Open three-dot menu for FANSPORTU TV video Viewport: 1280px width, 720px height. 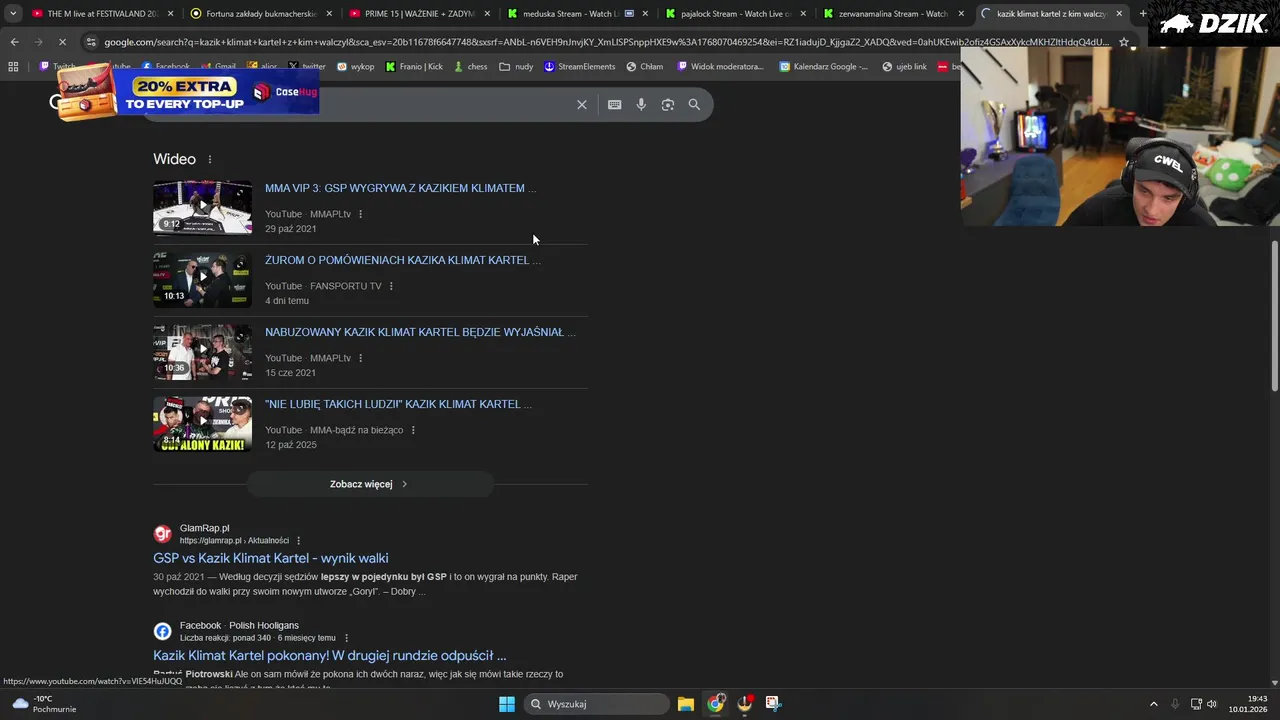(x=391, y=286)
